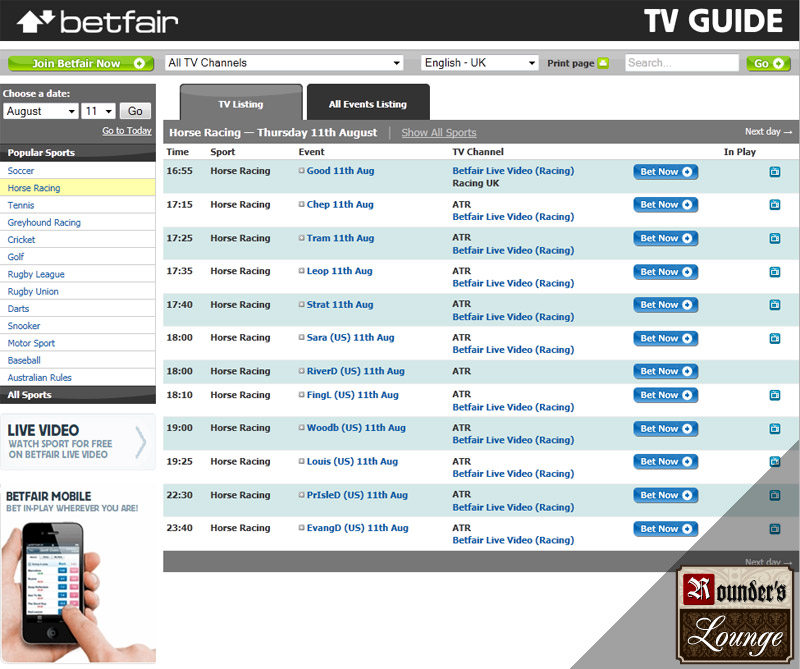Click Join Betfair Now button
800x669 pixels.
point(81,63)
